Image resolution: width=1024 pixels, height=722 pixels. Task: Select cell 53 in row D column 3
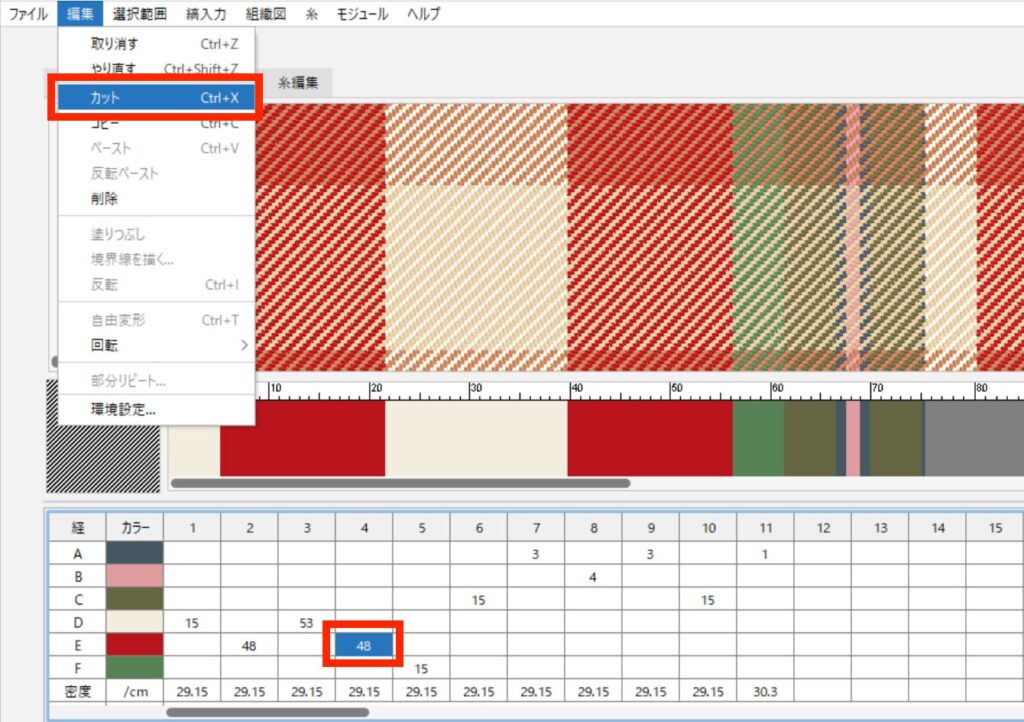coord(306,622)
